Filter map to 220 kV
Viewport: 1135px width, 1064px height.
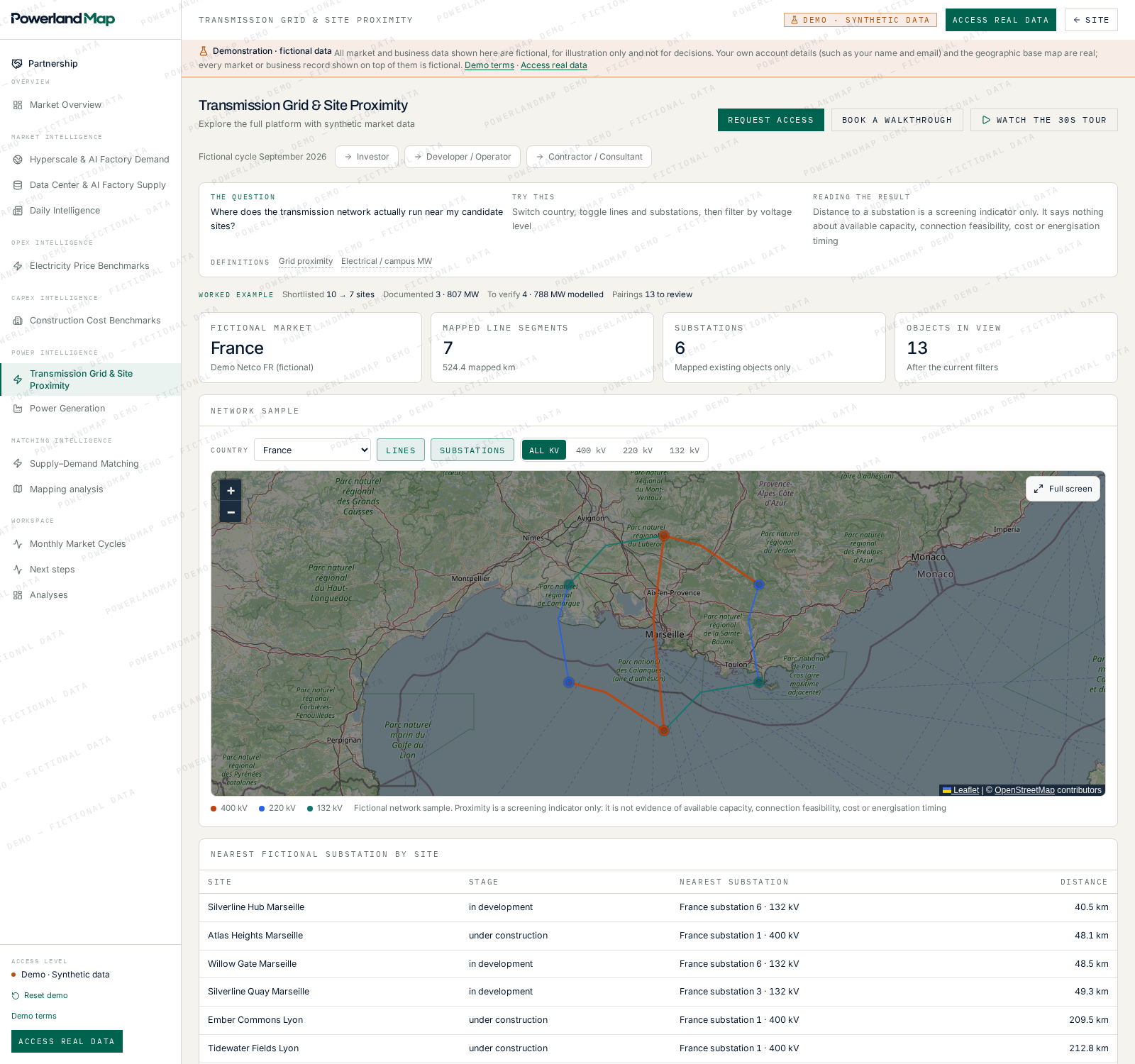point(638,450)
